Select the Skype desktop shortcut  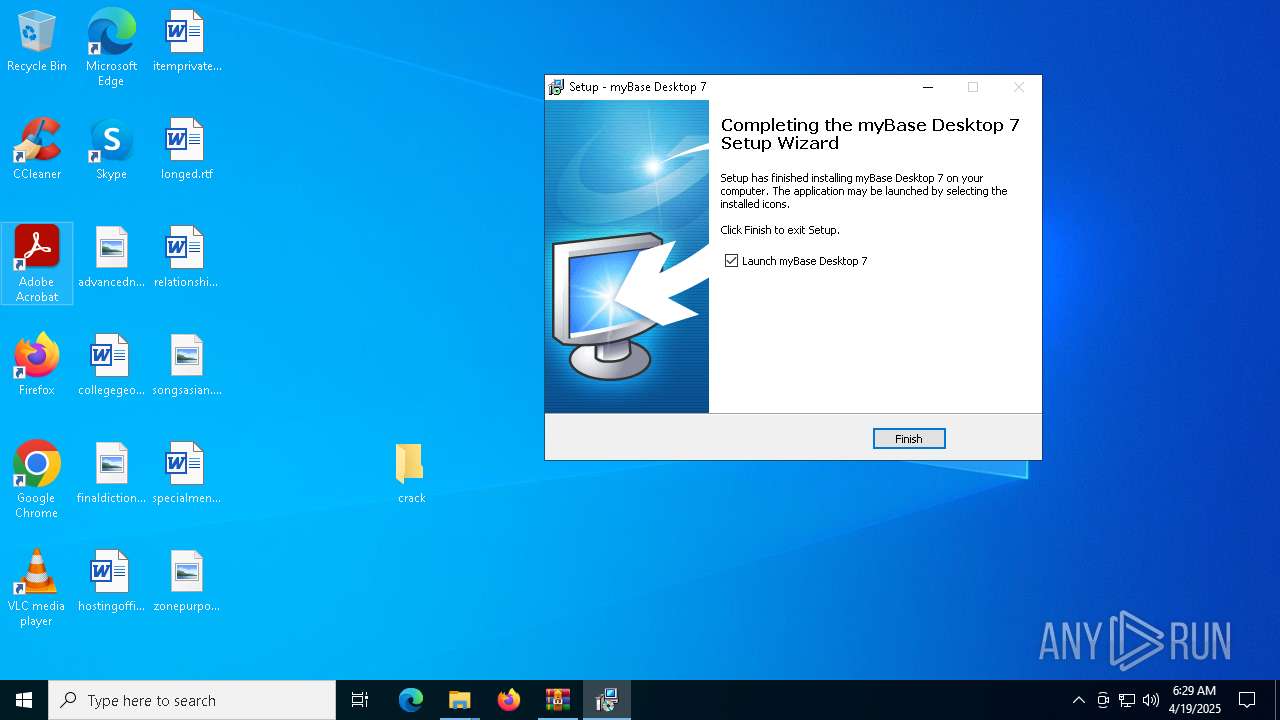[111, 149]
